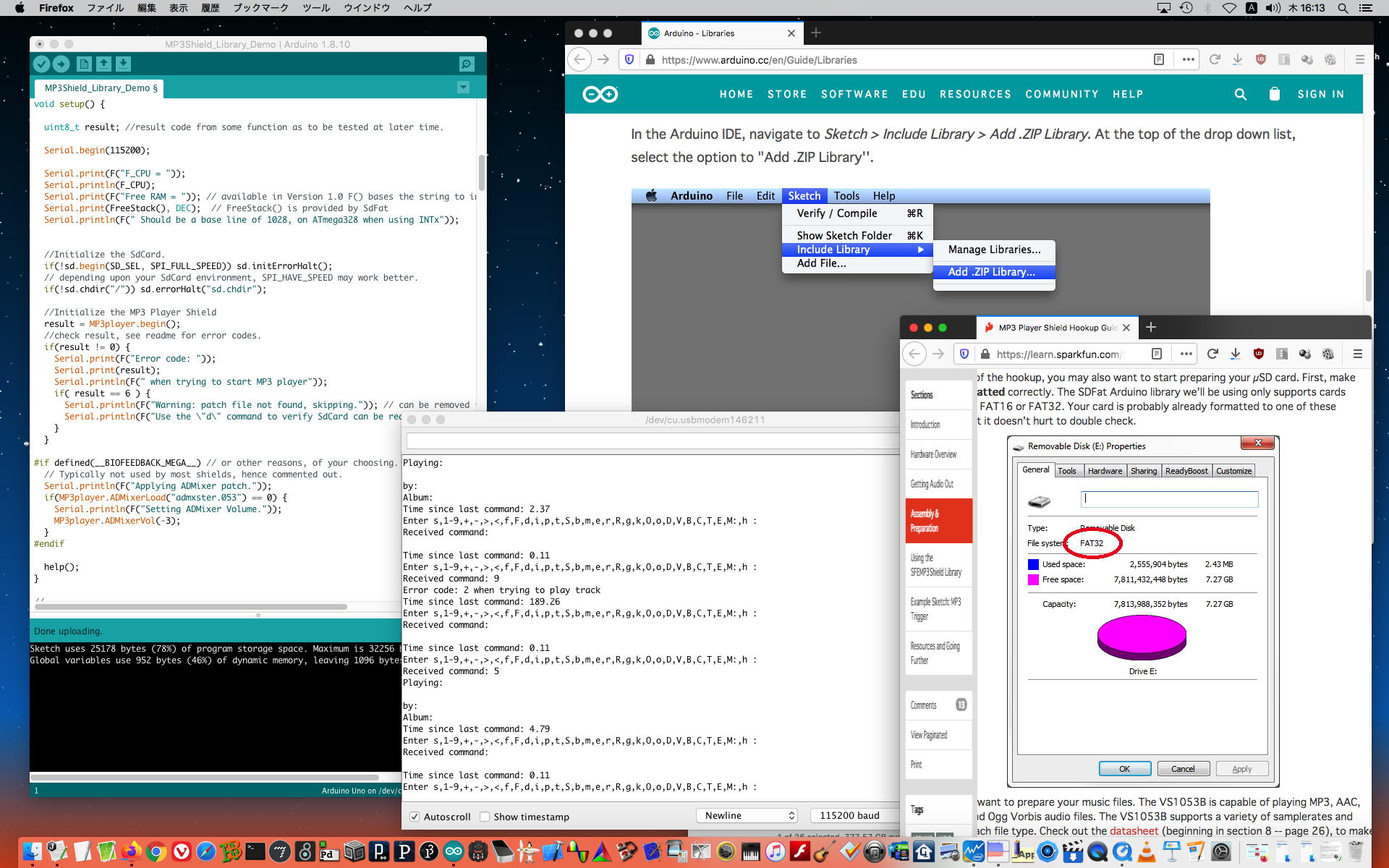Click the serial monitor command input field
Image resolution: width=1389 pixels, height=868 pixels.
tap(651, 441)
